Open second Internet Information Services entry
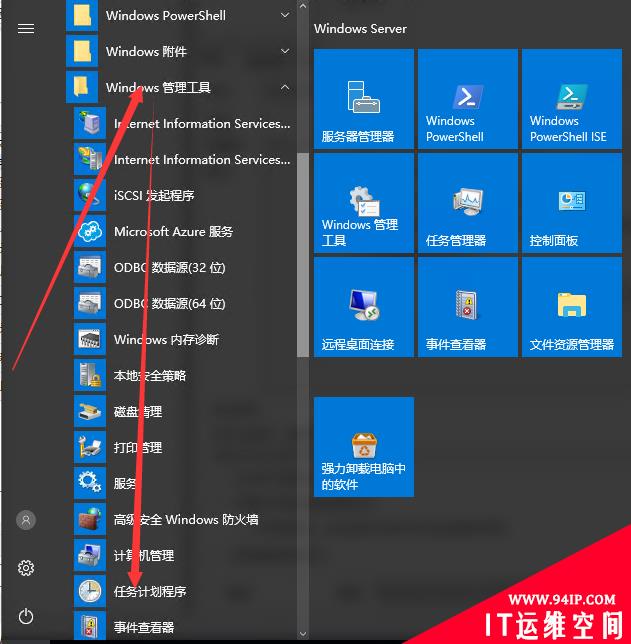Screen dimensions: 631x644 185,159
